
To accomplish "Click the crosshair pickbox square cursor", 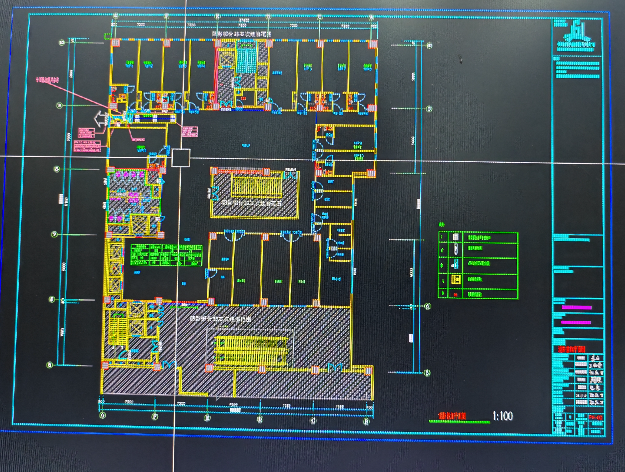I will (x=181, y=156).
